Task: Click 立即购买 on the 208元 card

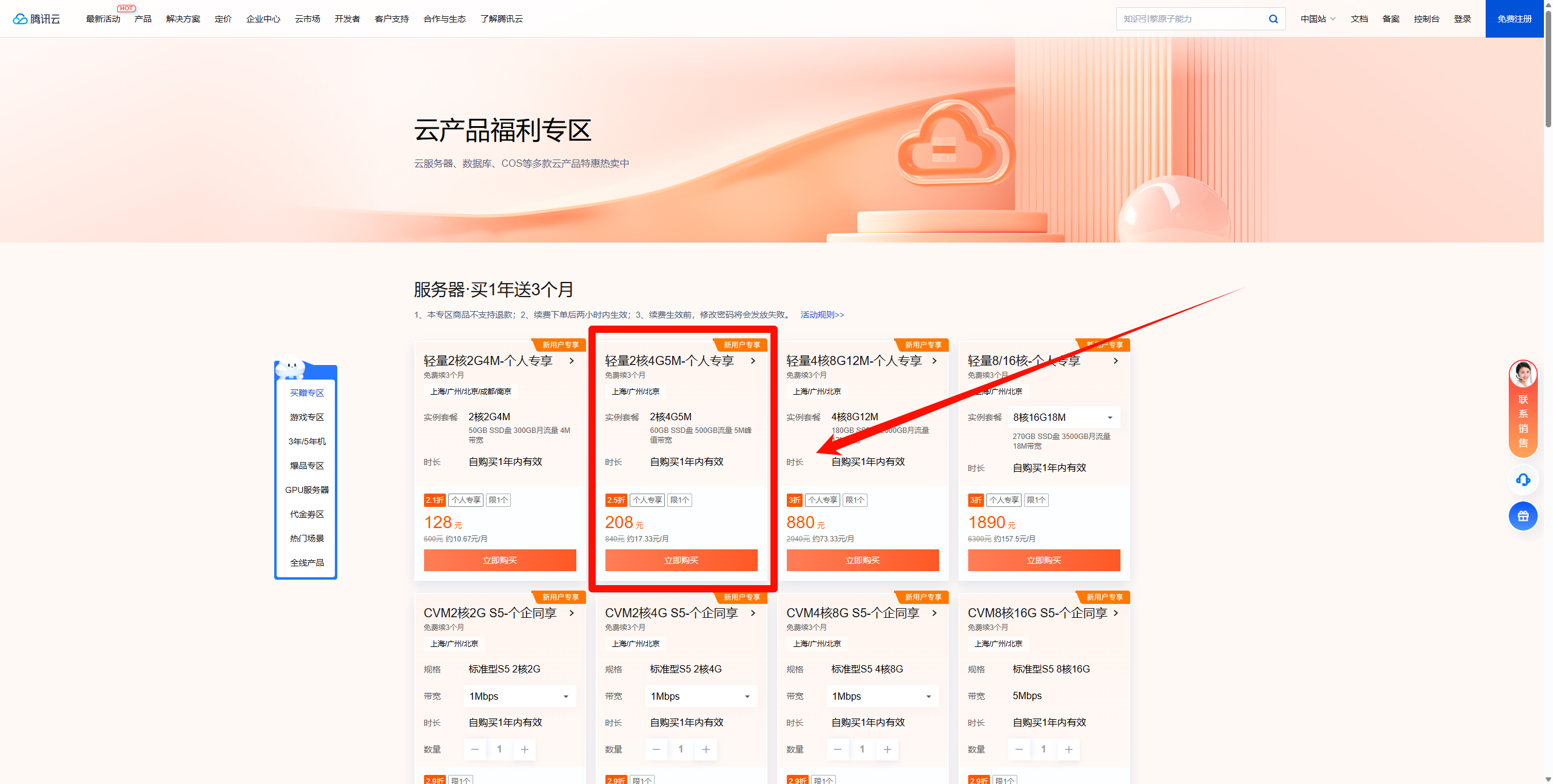Action: [x=681, y=560]
